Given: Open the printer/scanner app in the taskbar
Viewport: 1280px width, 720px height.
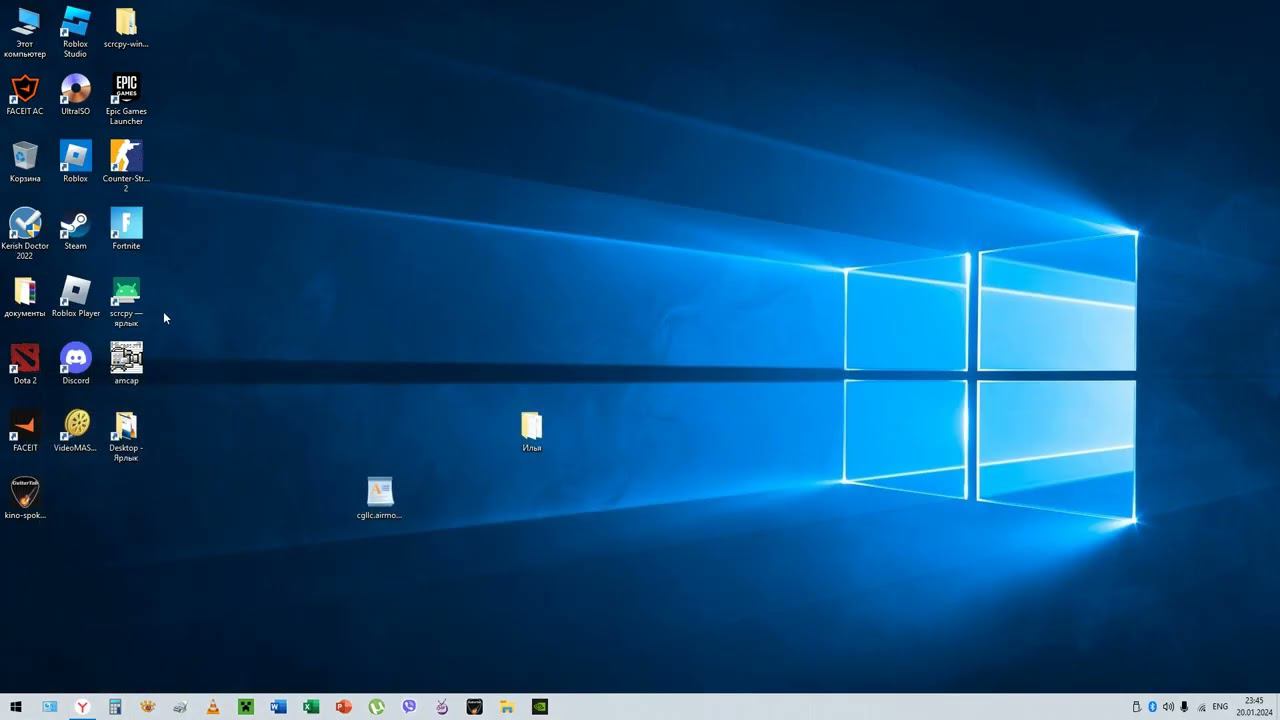Looking at the screenshot, I should (x=180, y=707).
